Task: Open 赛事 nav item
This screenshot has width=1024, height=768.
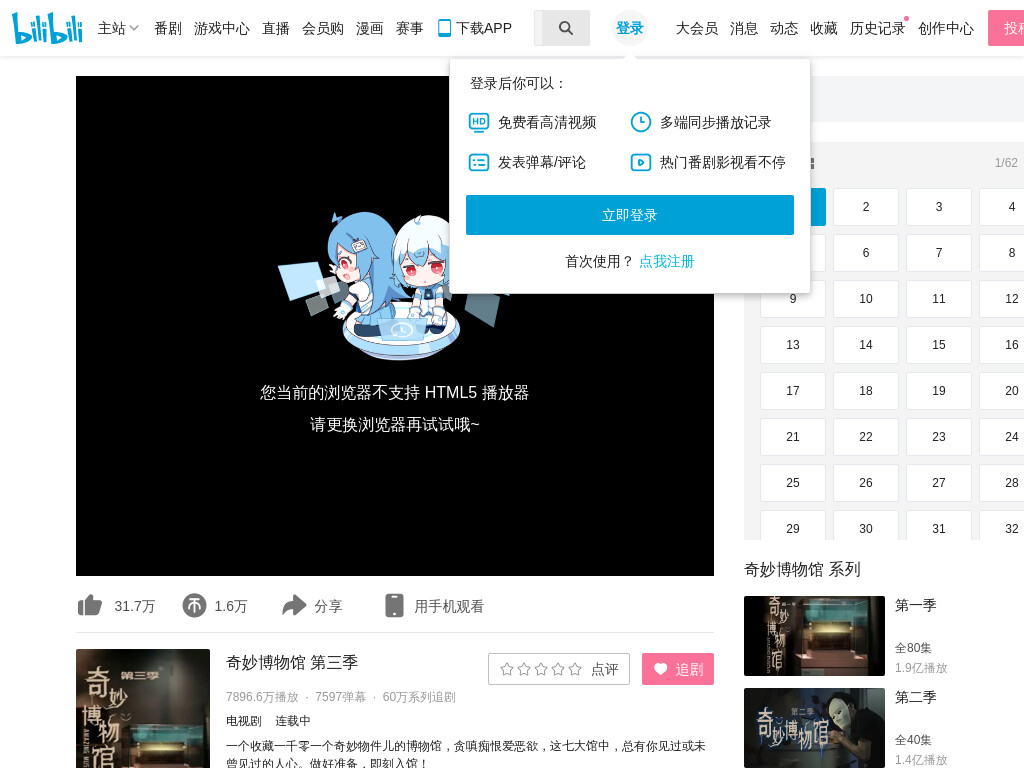Action: tap(409, 28)
